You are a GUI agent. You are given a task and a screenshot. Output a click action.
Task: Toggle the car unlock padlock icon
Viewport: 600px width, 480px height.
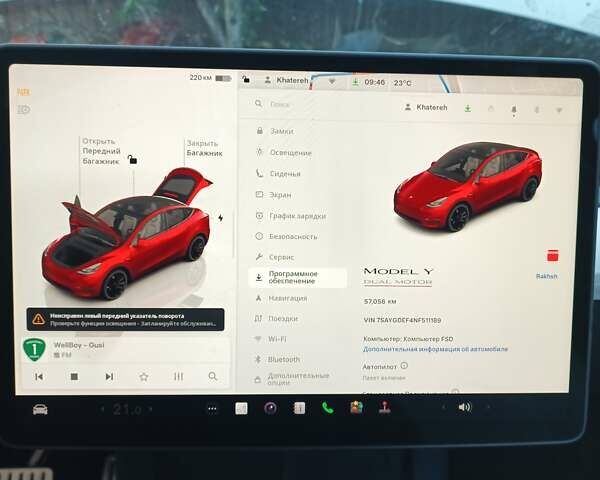click(132, 159)
